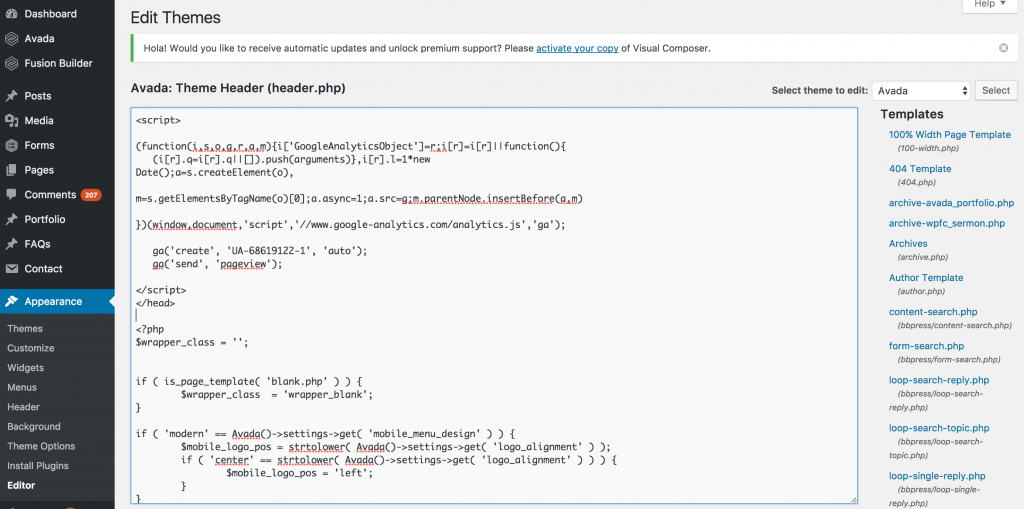Click the Comments speech bubble icon

(x=11, y=195)
